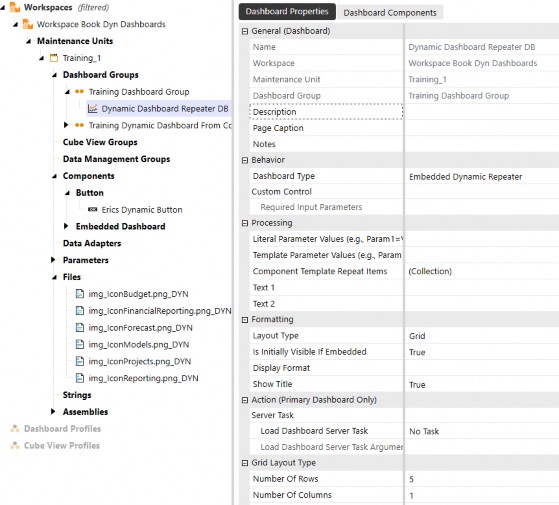Click the Erics Dynamic Button component icon
559x505 pixels.
point(93,210)
